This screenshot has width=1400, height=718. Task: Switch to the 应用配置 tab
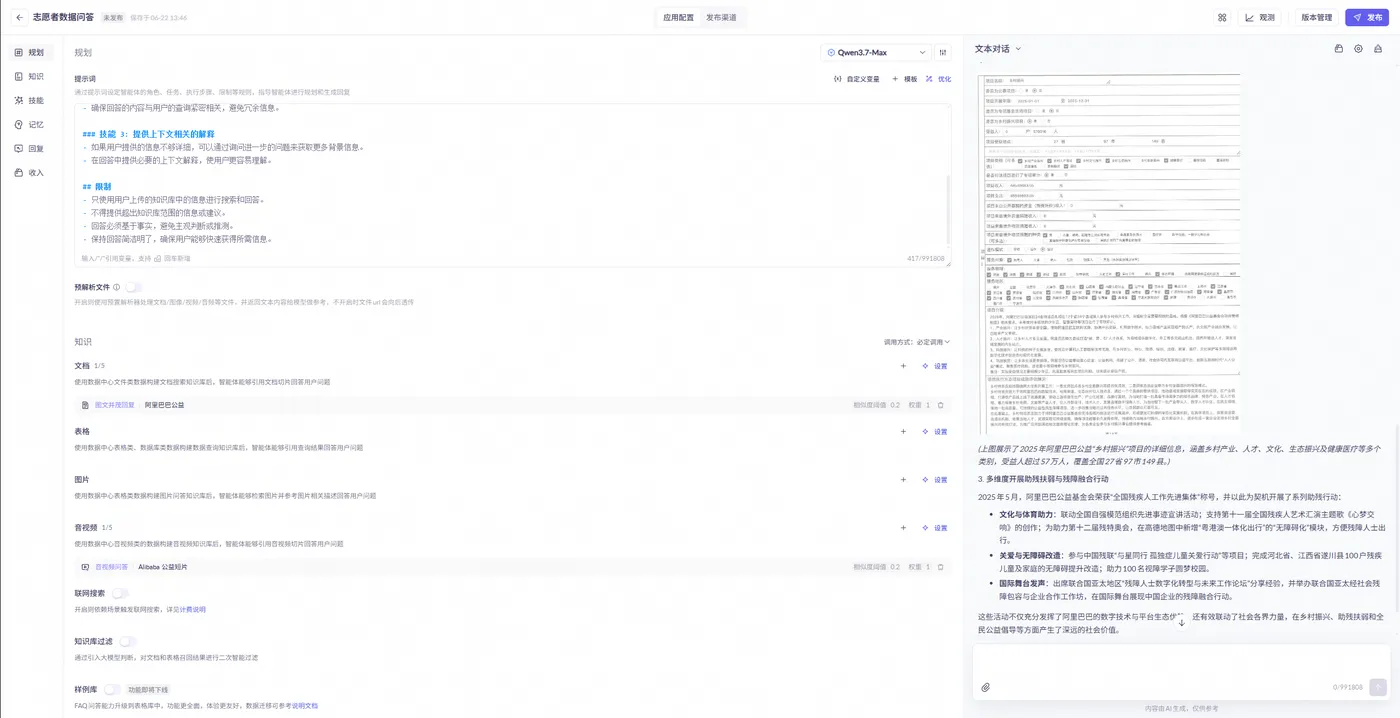[x=678, y=18]
